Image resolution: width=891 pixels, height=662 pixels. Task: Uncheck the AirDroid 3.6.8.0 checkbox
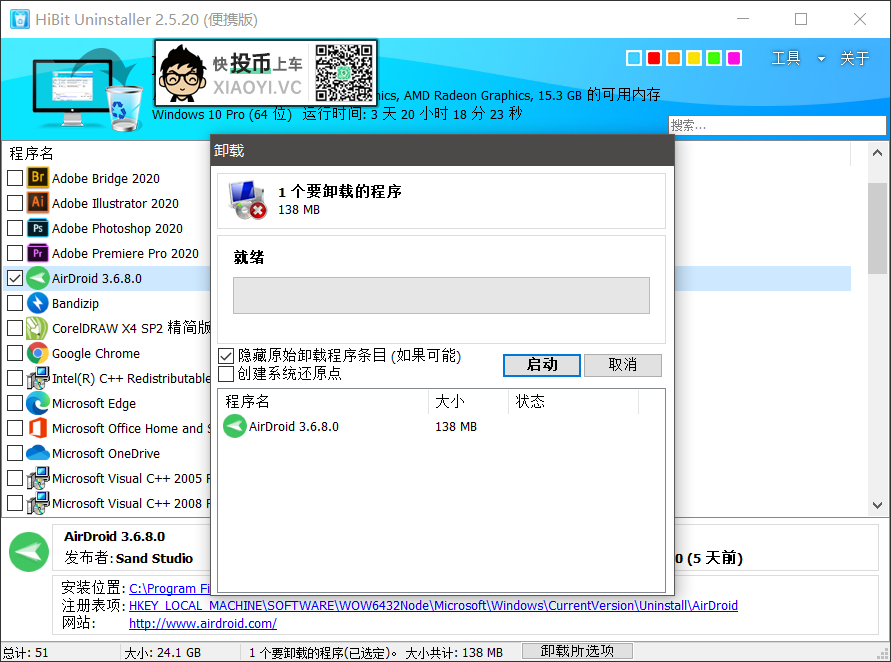(x=15, y=278)
